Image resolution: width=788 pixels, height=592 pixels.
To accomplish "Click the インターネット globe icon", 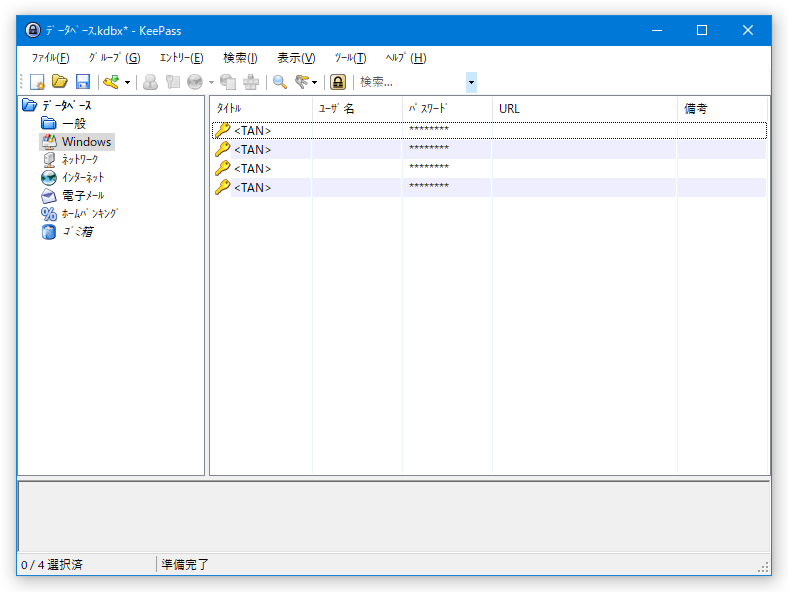I will (x=49, y=178).
